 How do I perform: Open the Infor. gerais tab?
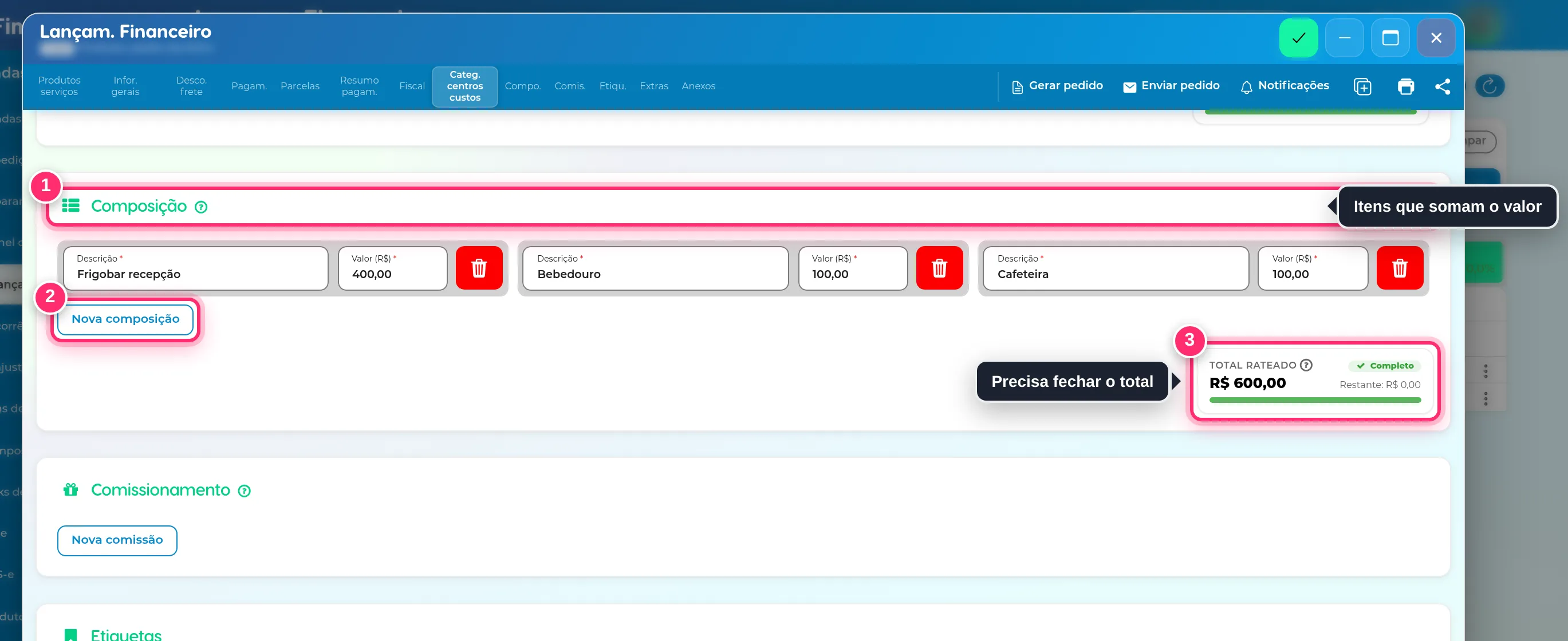point(125,86)
